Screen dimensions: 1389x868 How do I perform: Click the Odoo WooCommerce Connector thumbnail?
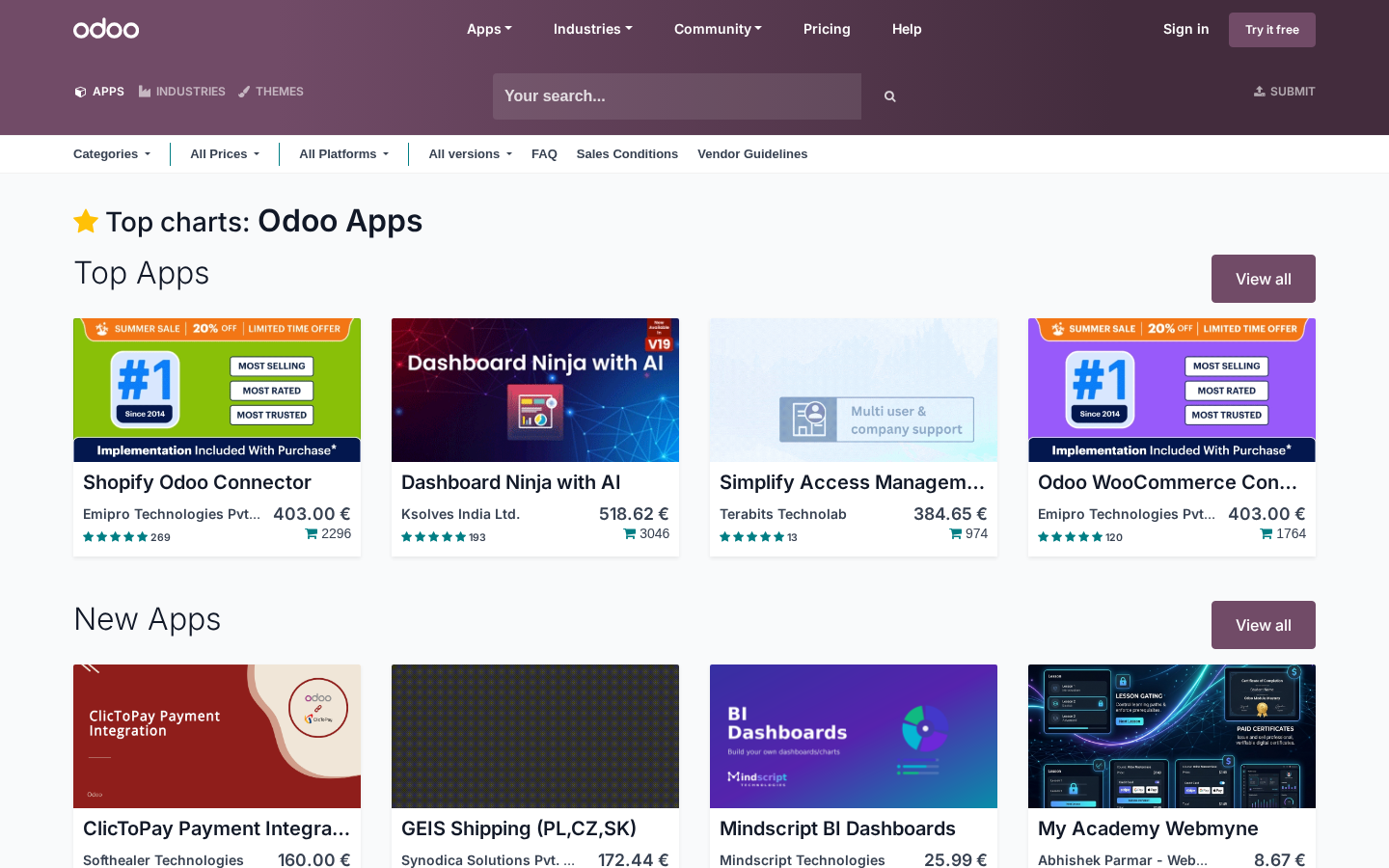click(x=1172, y=390)
